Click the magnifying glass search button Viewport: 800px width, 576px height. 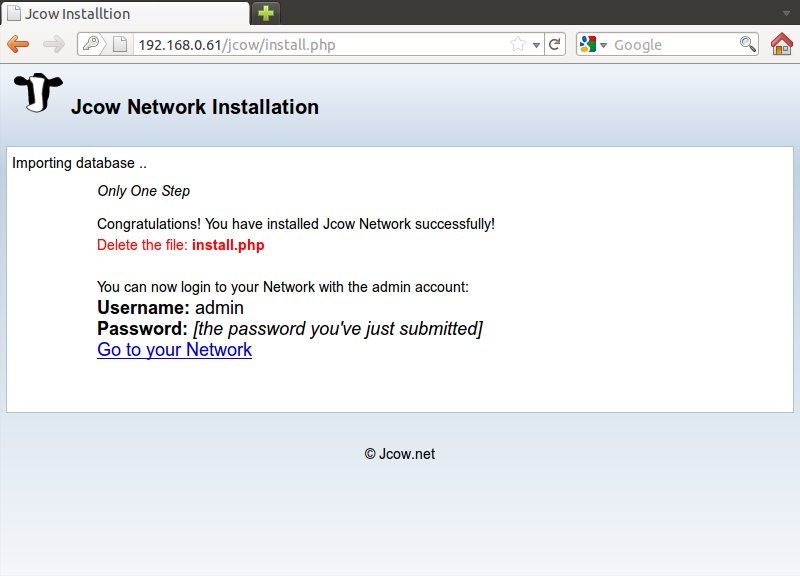point(747,44)
